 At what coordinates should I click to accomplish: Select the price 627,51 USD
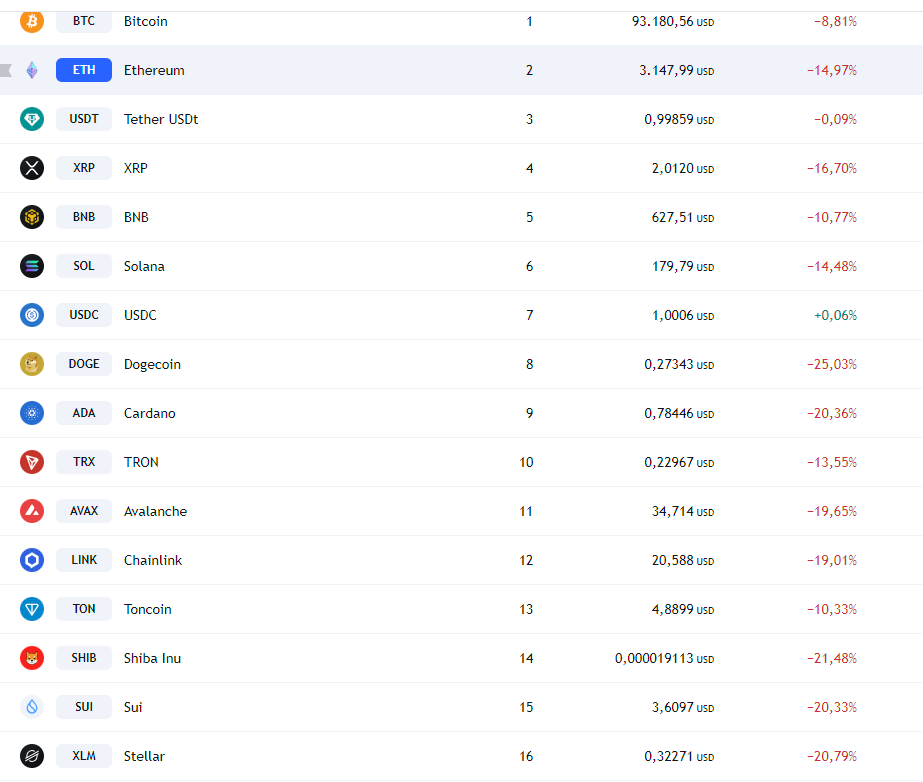pos(683,217)
